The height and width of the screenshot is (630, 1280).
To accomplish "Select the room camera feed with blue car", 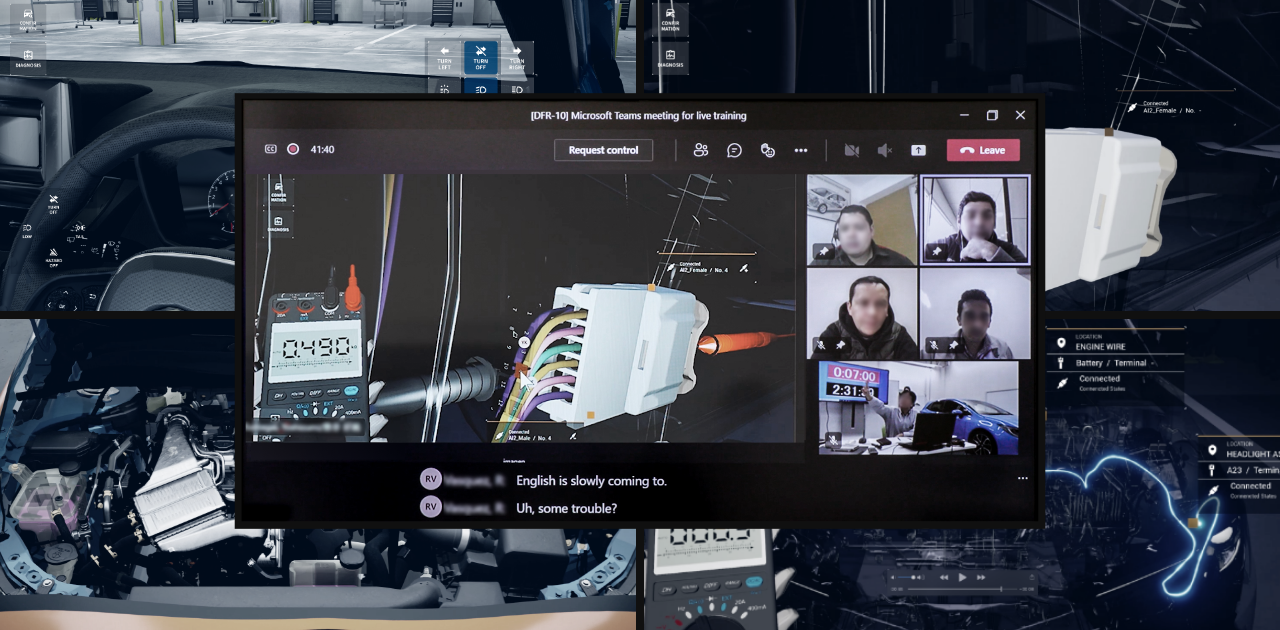I will [919, 408].
